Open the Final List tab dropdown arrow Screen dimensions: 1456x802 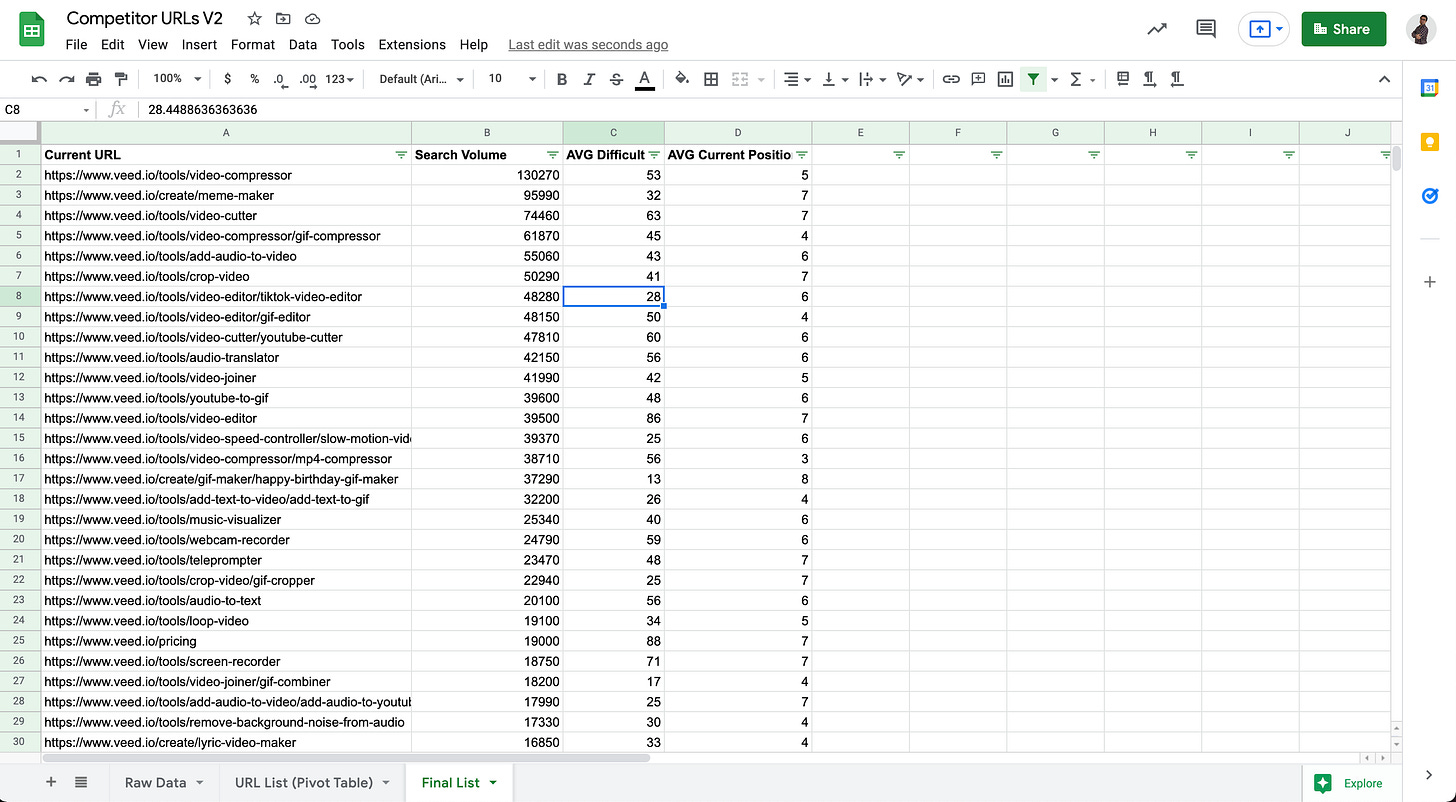pos(493,783)
